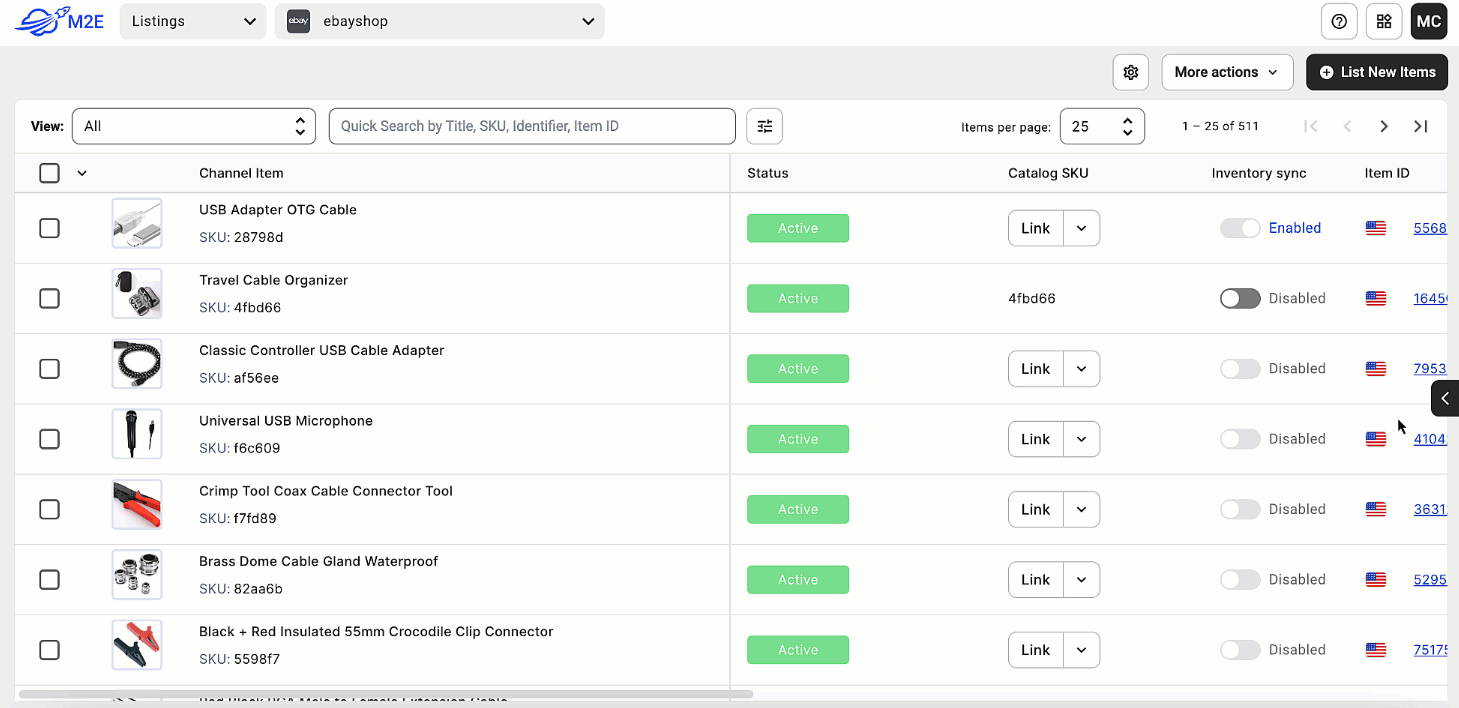Click the US flag beside USB Adapter item ID
This screenshot has width=1459, height=708.
1375,228
